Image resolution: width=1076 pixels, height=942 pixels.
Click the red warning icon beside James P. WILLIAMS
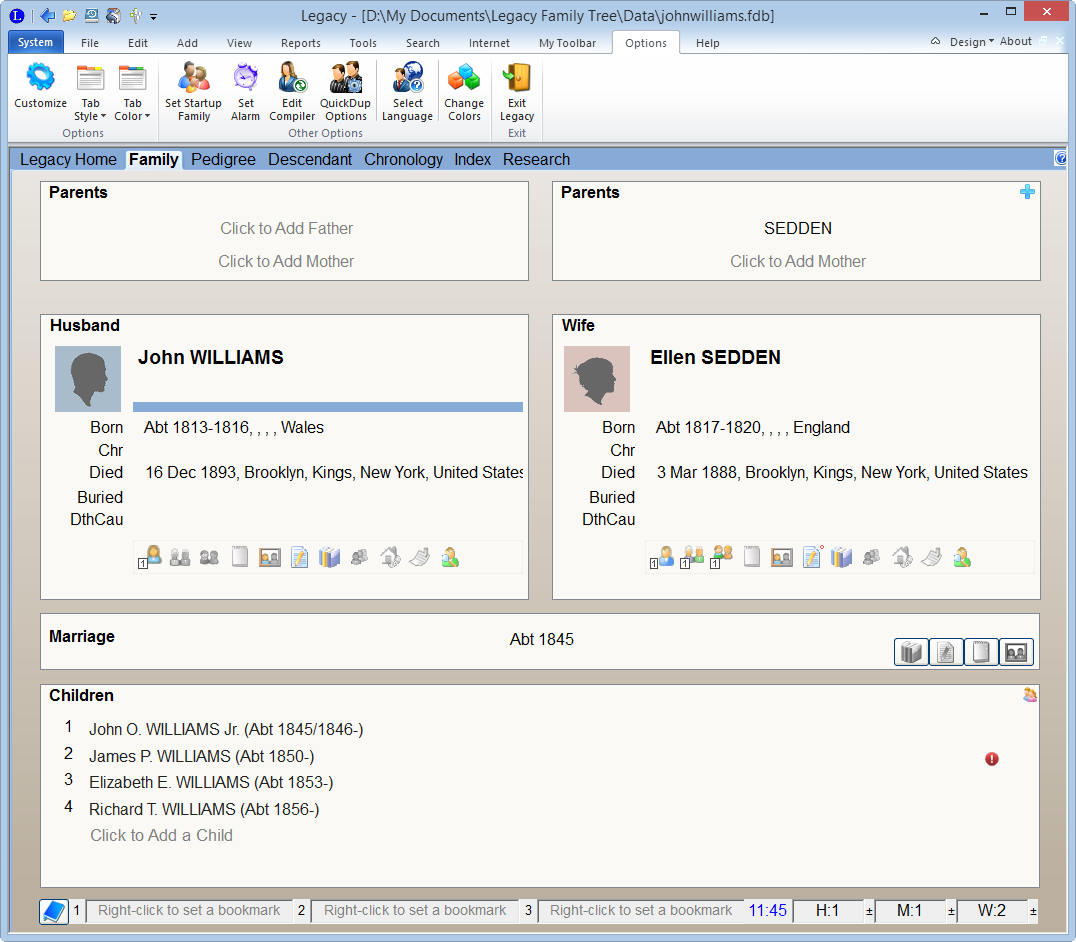[992, 759]
